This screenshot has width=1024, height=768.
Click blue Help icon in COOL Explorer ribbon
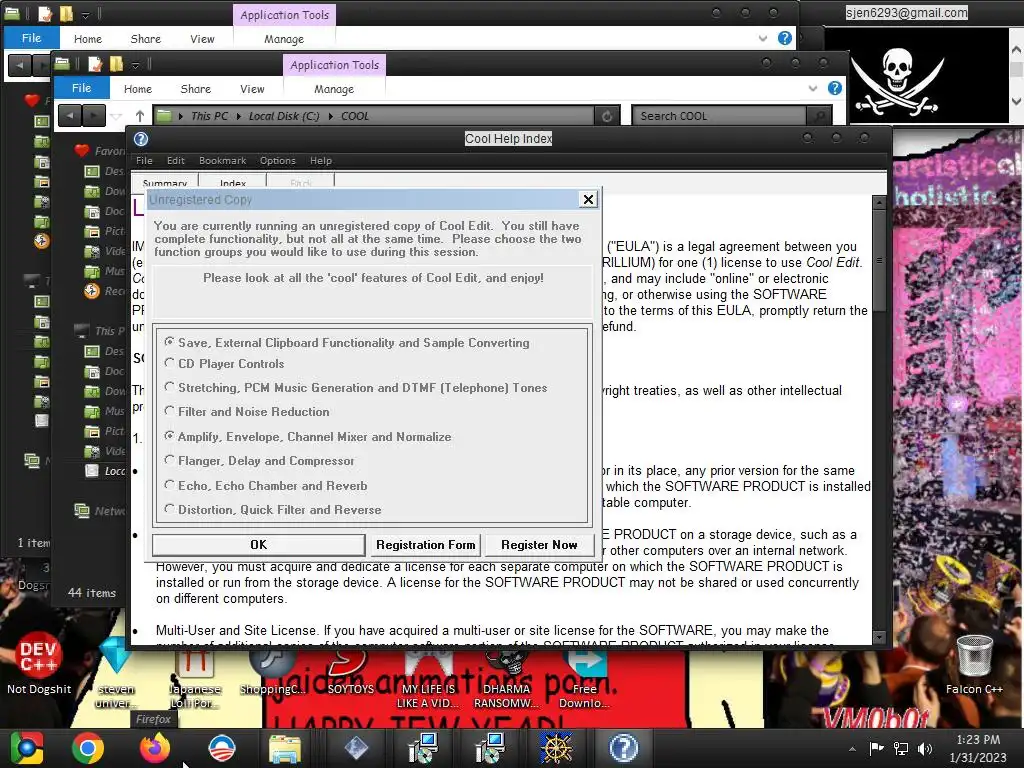[x=835, y=88]
